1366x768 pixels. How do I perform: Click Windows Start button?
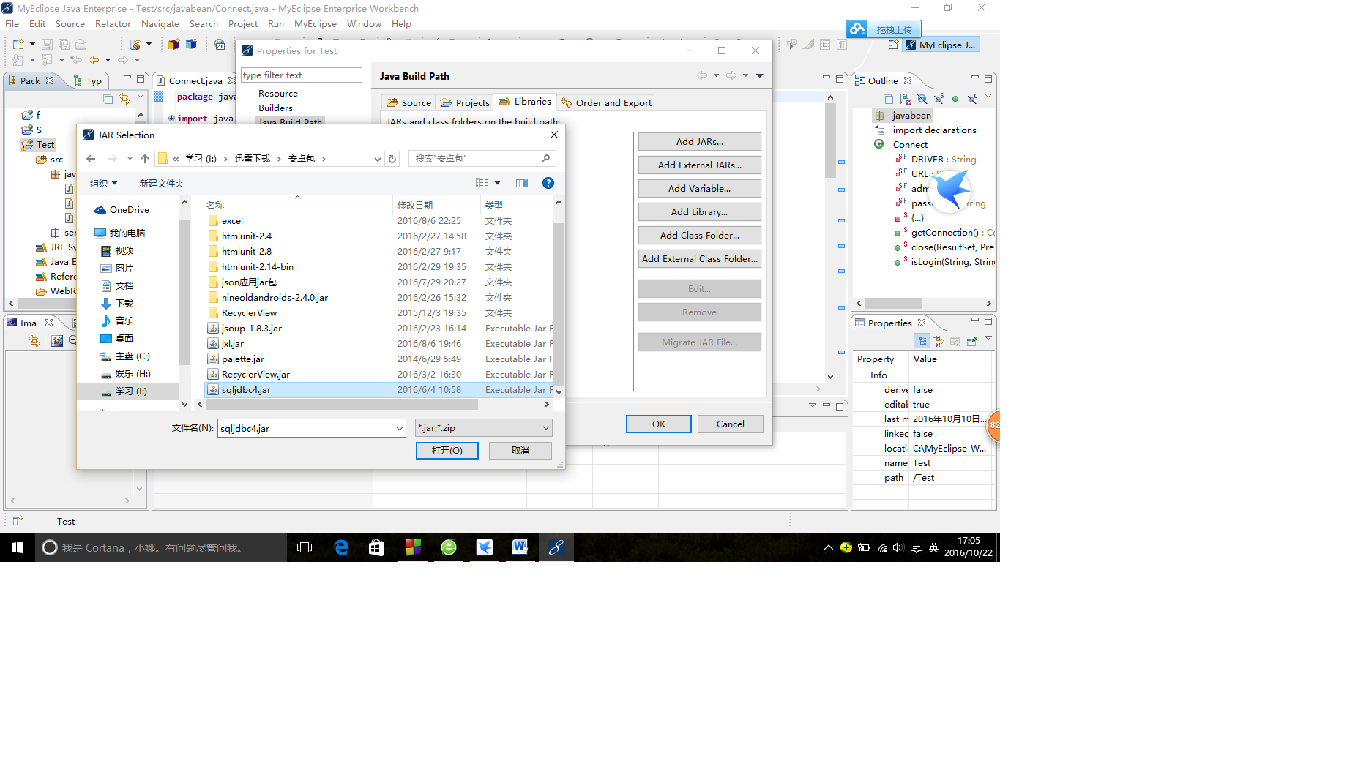click(x=17, y=547)
